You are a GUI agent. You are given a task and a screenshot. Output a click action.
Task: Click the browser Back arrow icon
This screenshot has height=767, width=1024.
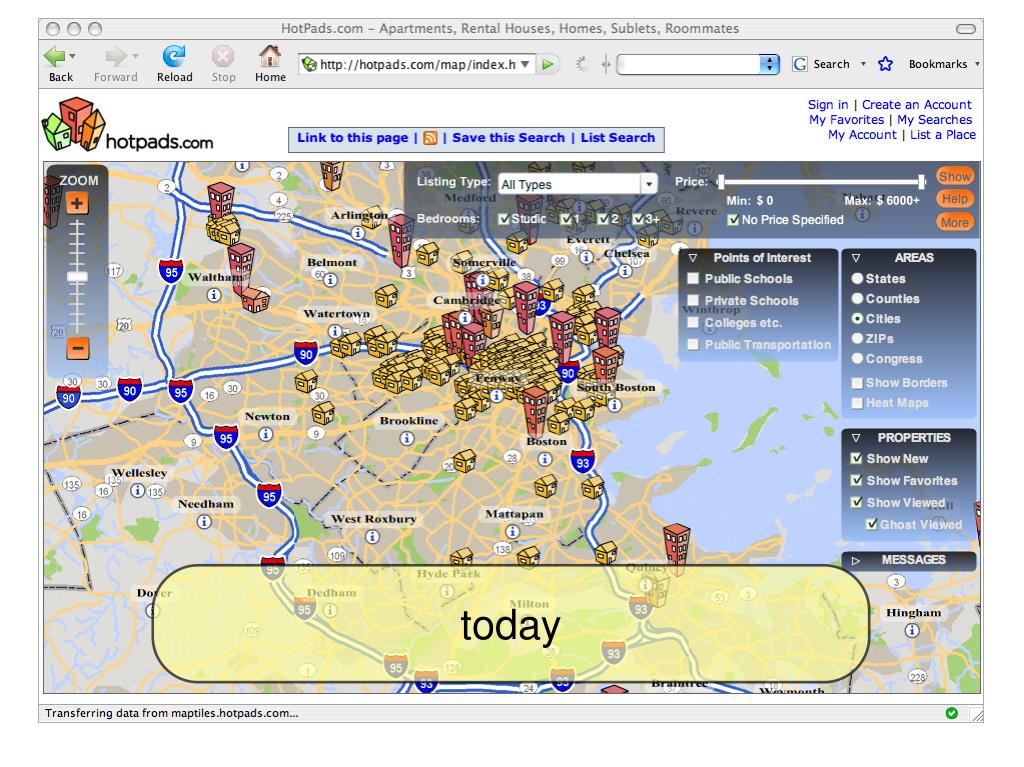[x=55, y=57]
